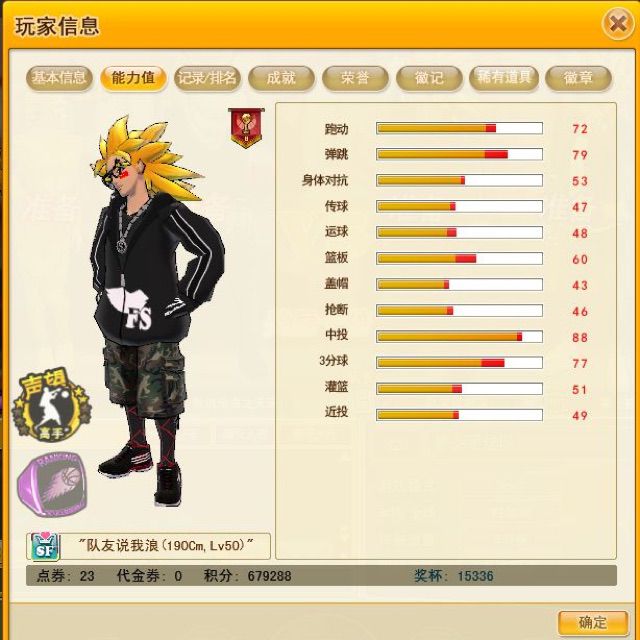Open the 徽章 tab

(578, 77)
